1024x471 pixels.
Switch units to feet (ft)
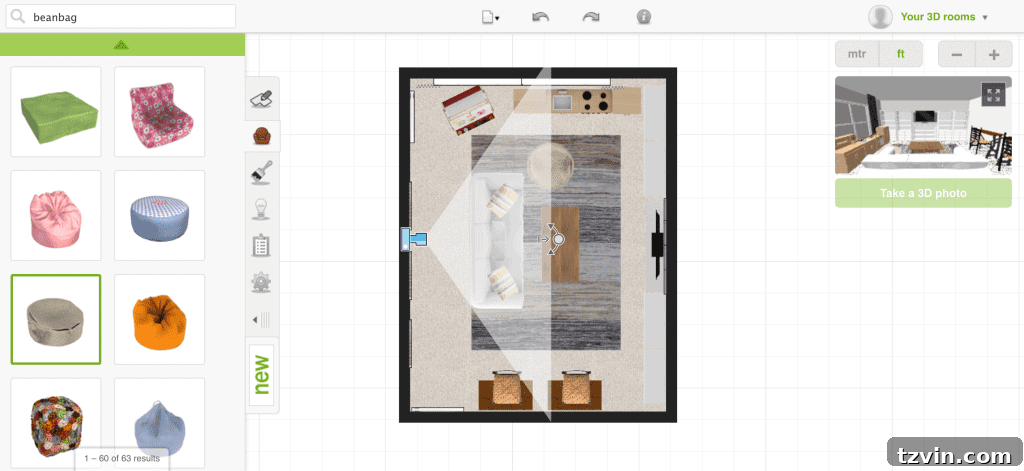point(901,54)
